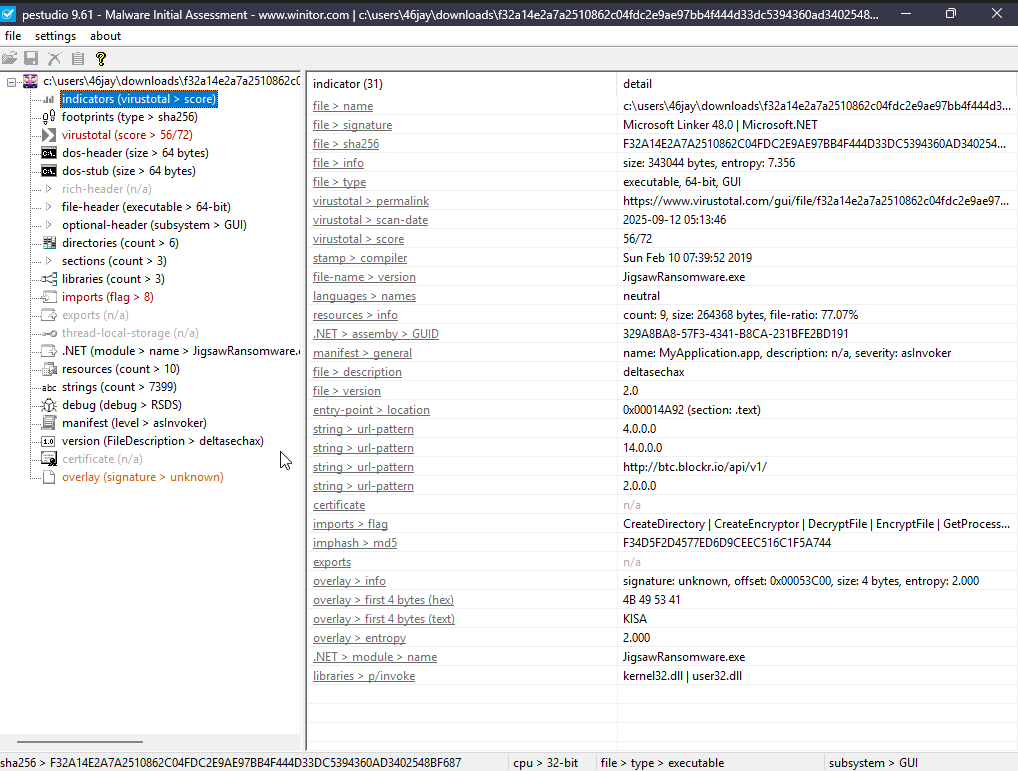The height and width of the screenshot is (771, 1018).
Task: Click the yellow help question mark icon
Action: [101, 58]
